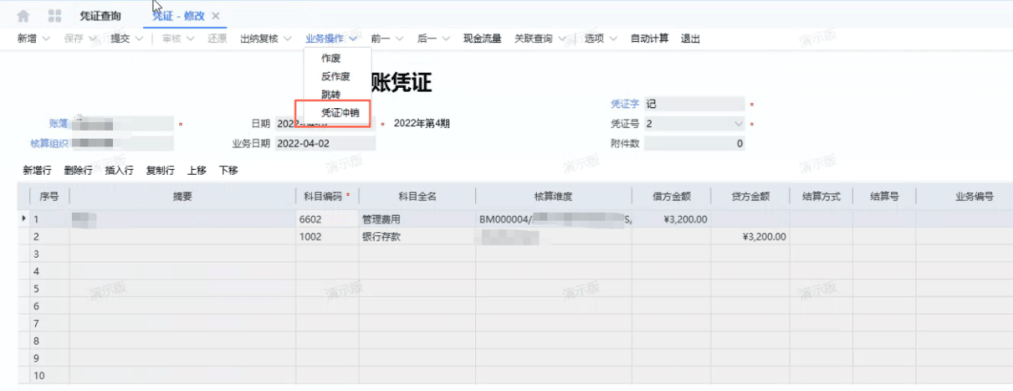Click the 附件数 input field
The width and height of the screenshot is (1013, 391).
click(694, 143)
